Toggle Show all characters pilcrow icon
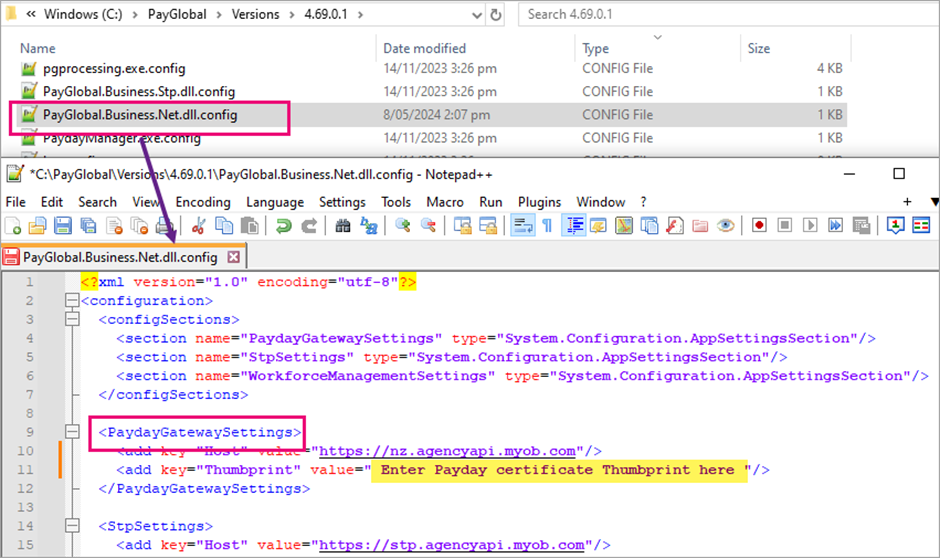Image resolution: width=940 pixels, height=558 pixels. click(547, 226)
